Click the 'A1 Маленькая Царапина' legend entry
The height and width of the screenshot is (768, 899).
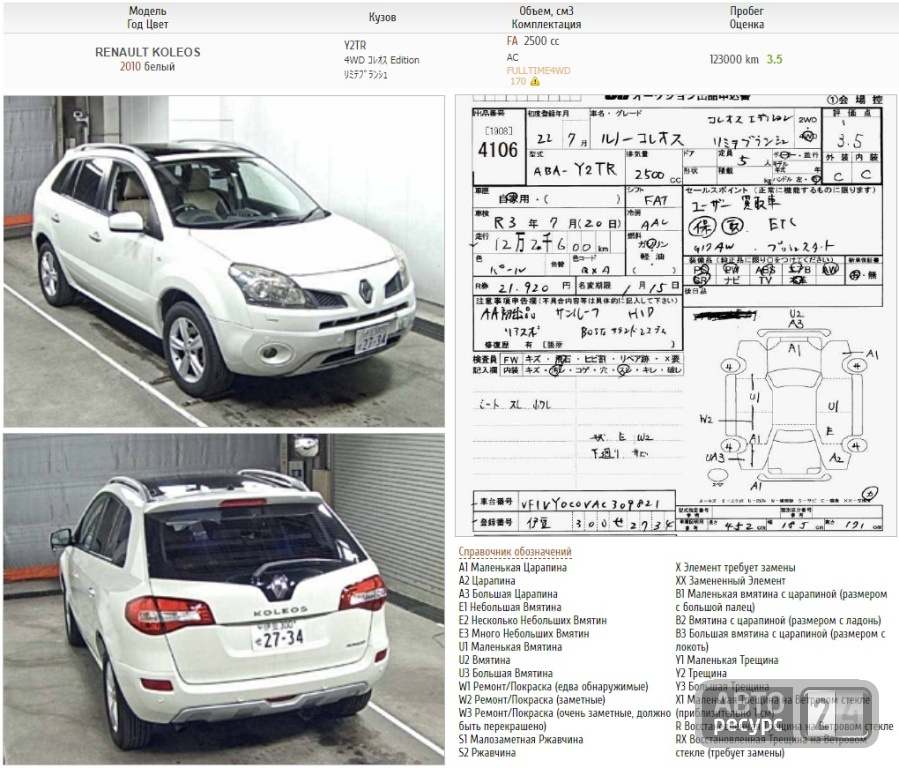point(513,567)
